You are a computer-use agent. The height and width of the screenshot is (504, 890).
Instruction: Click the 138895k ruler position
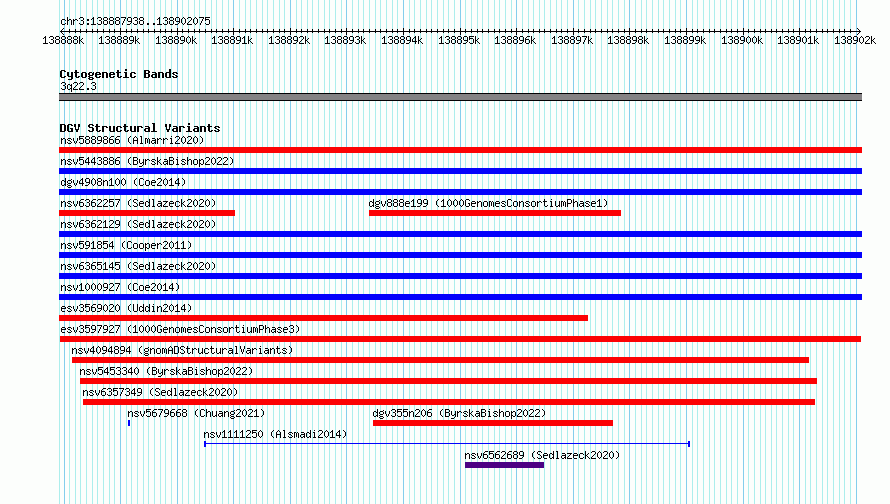(459, 40)
